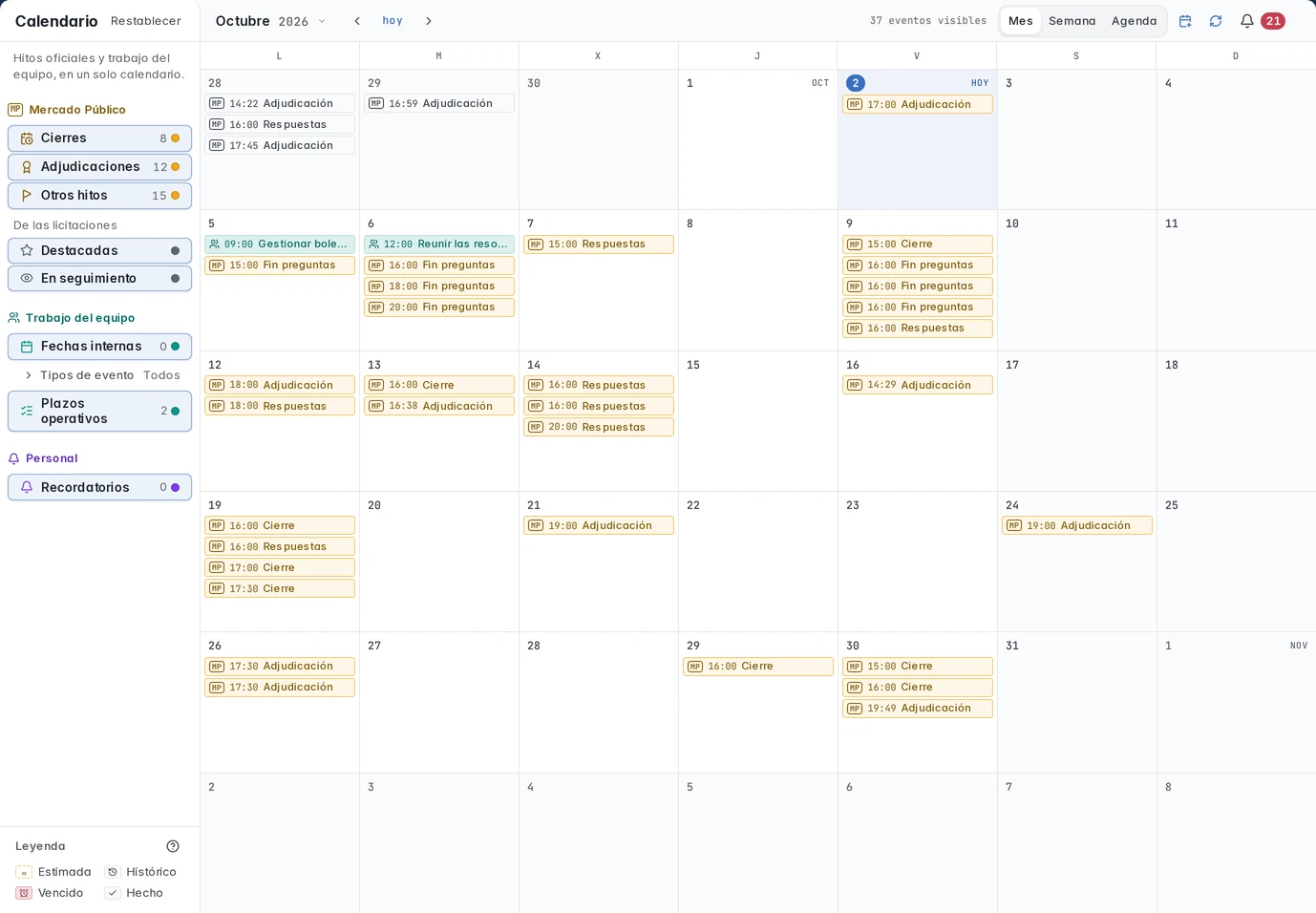Click the Cierres filter clock icon

[27, 138]
